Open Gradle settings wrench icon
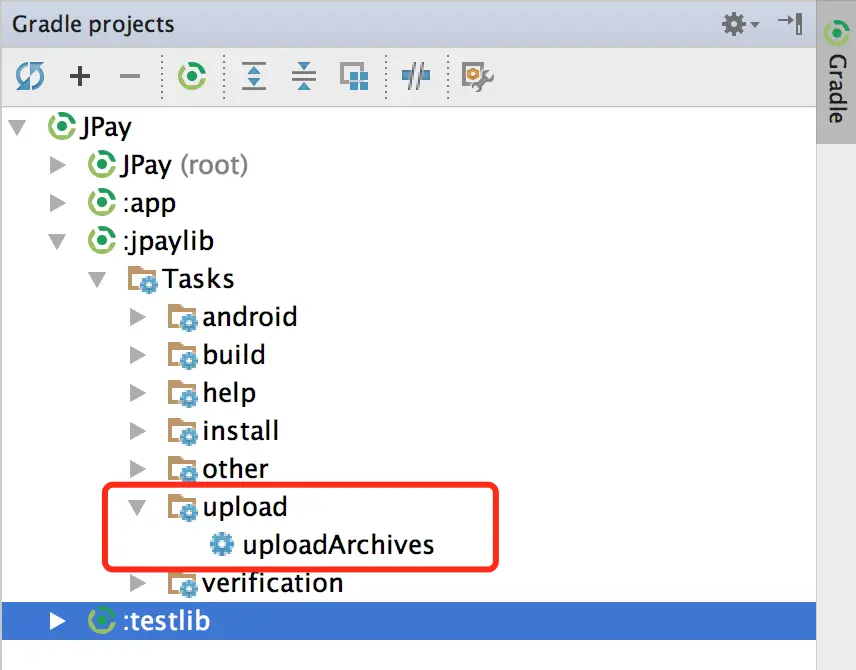The image size is (856, 670). point(477,76)
